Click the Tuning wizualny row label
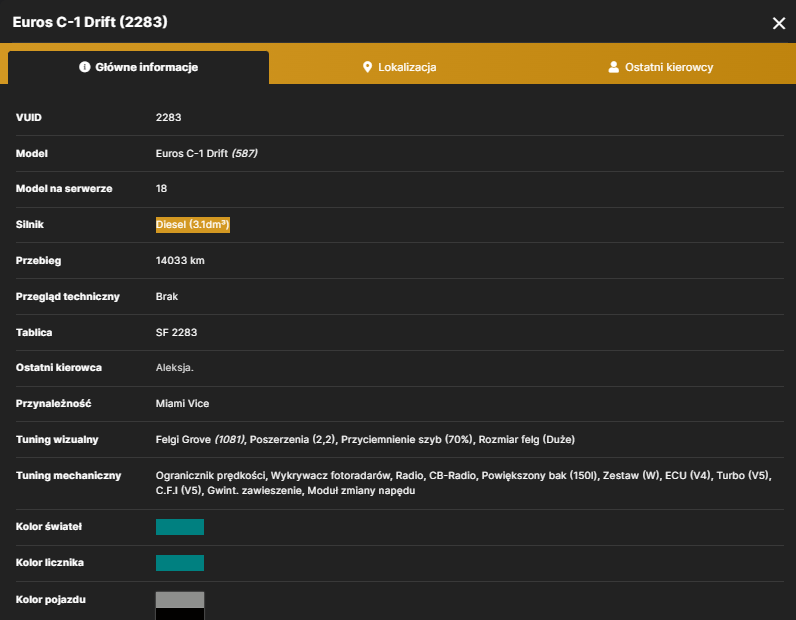This screenshot has height=620, width=796. click(57, 440)
